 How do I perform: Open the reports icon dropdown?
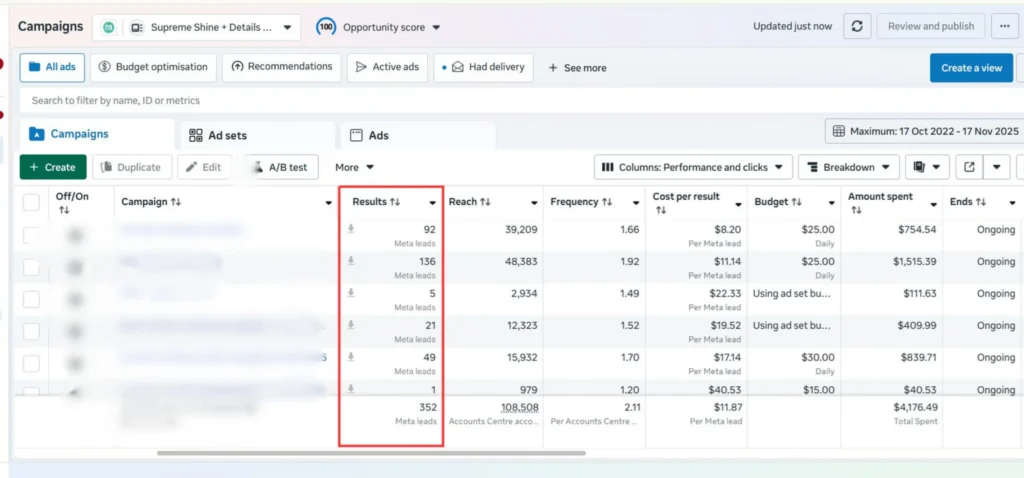point(926,167)
